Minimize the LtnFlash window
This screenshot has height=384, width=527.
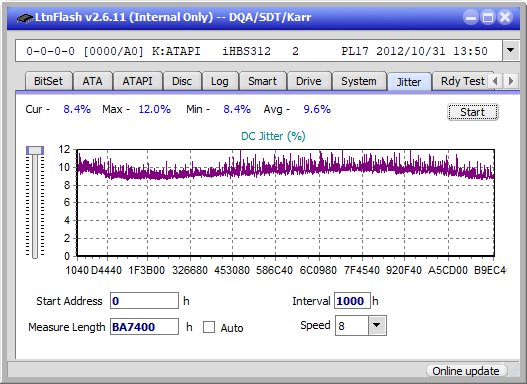(471, 17)
